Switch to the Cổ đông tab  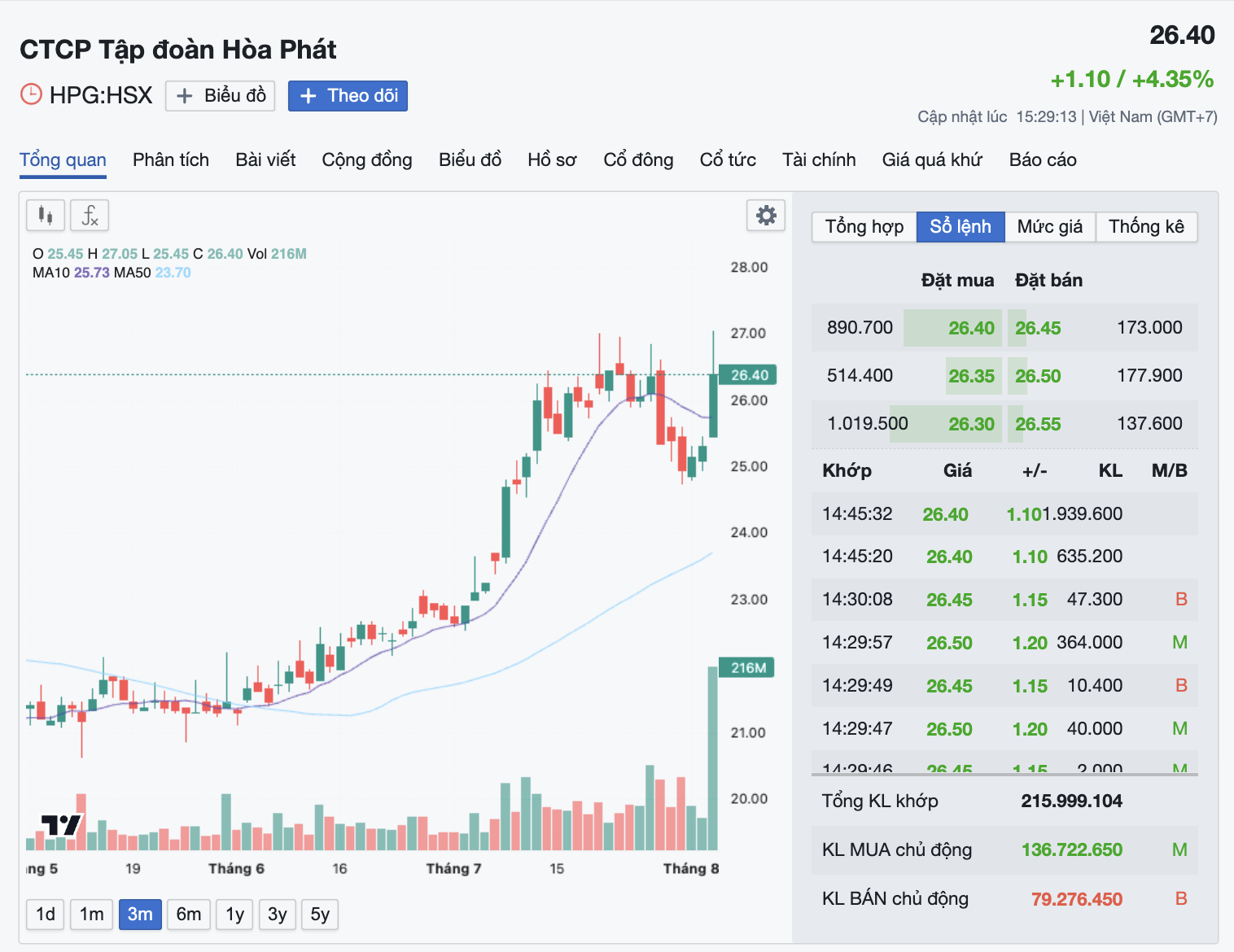(x=638, y=160)
